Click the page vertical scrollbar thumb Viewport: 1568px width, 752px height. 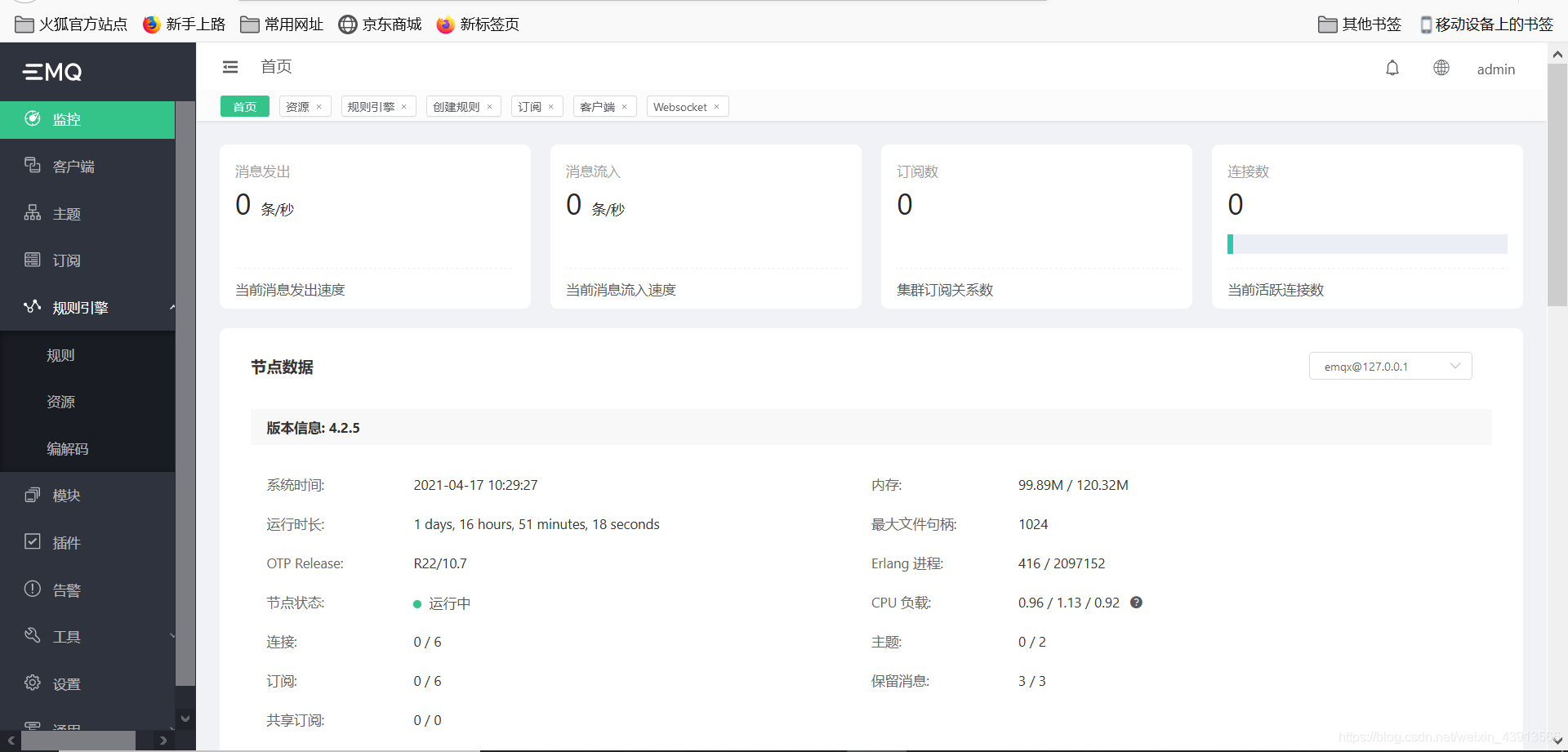click(1557, 185)
